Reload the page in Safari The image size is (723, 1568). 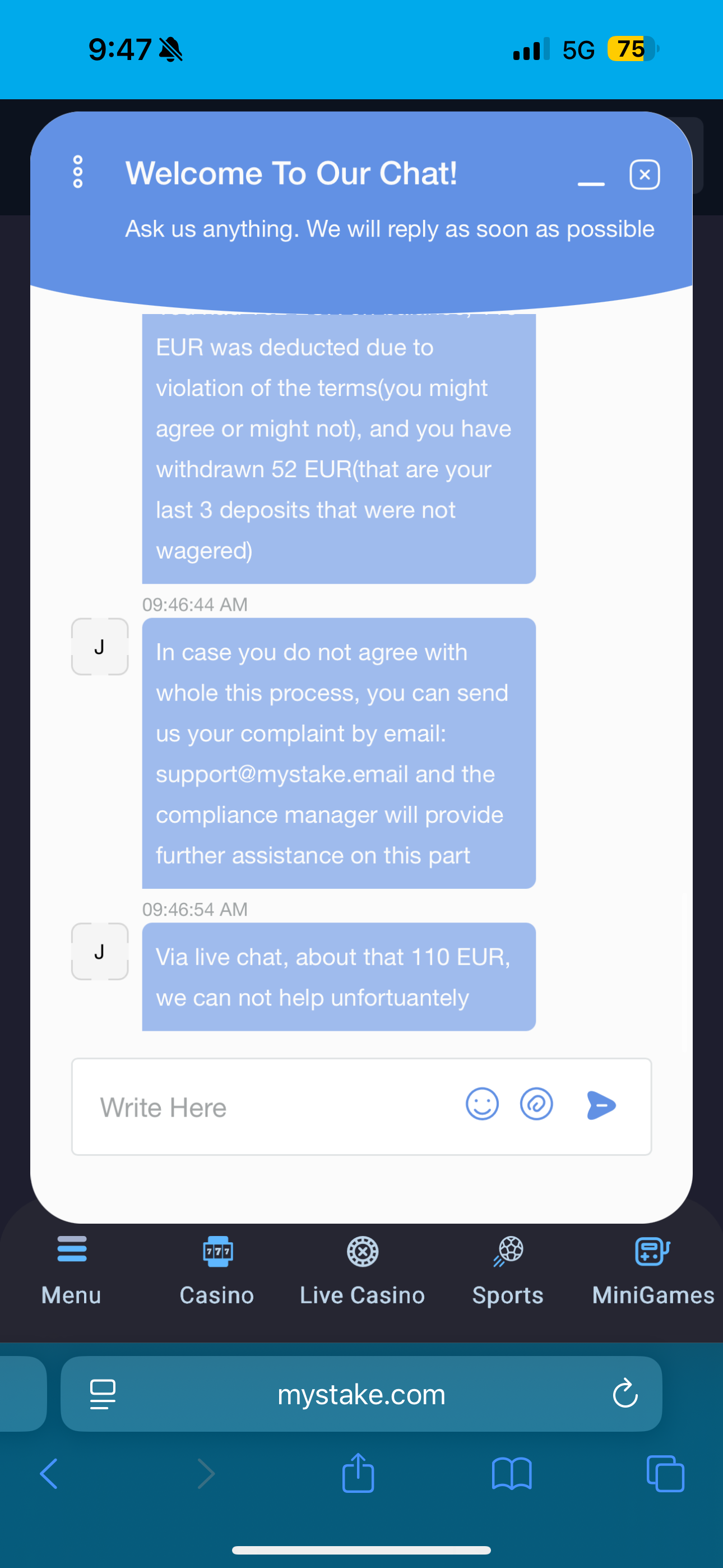pos(624,1395)
